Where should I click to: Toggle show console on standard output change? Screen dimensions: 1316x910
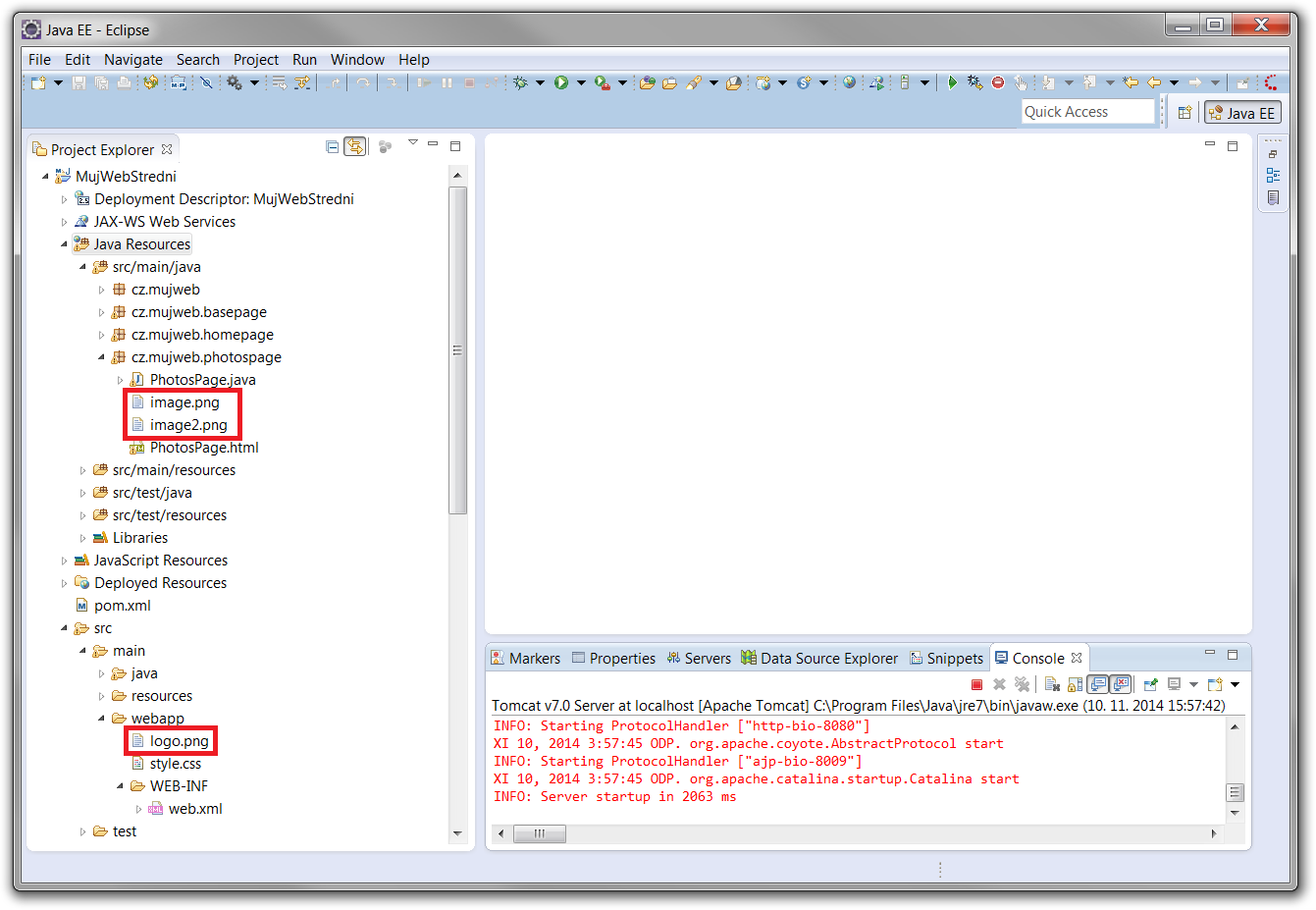(1098, 684)
